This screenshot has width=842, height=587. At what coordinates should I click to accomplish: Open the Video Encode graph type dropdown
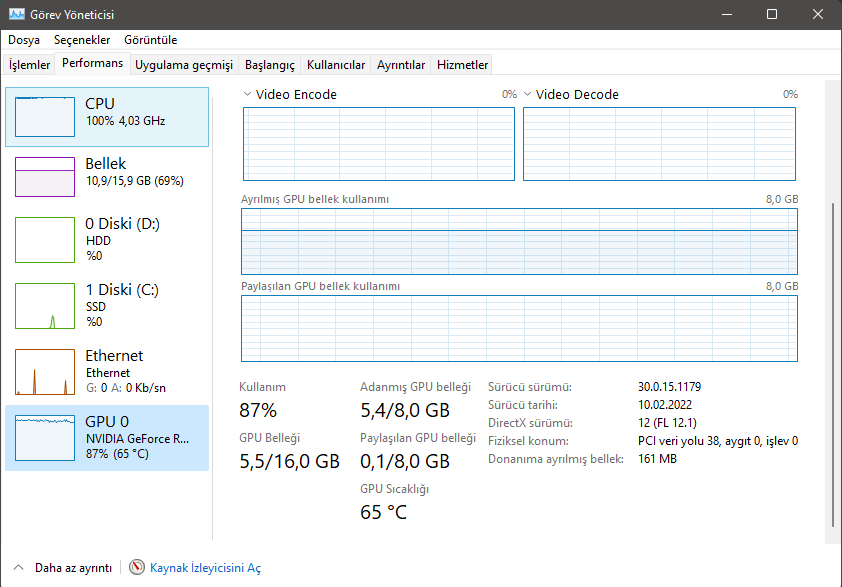coord(248,95)
